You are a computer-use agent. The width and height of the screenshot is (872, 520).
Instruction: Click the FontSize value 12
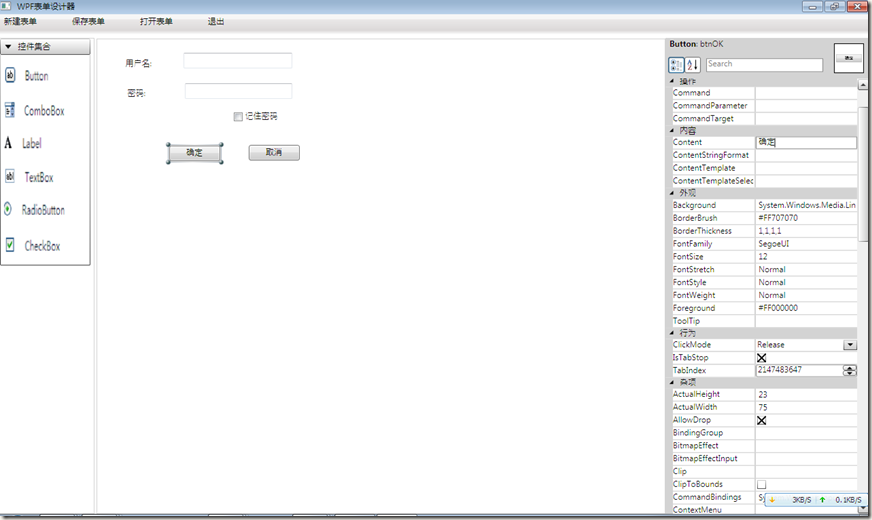(762, 256)
